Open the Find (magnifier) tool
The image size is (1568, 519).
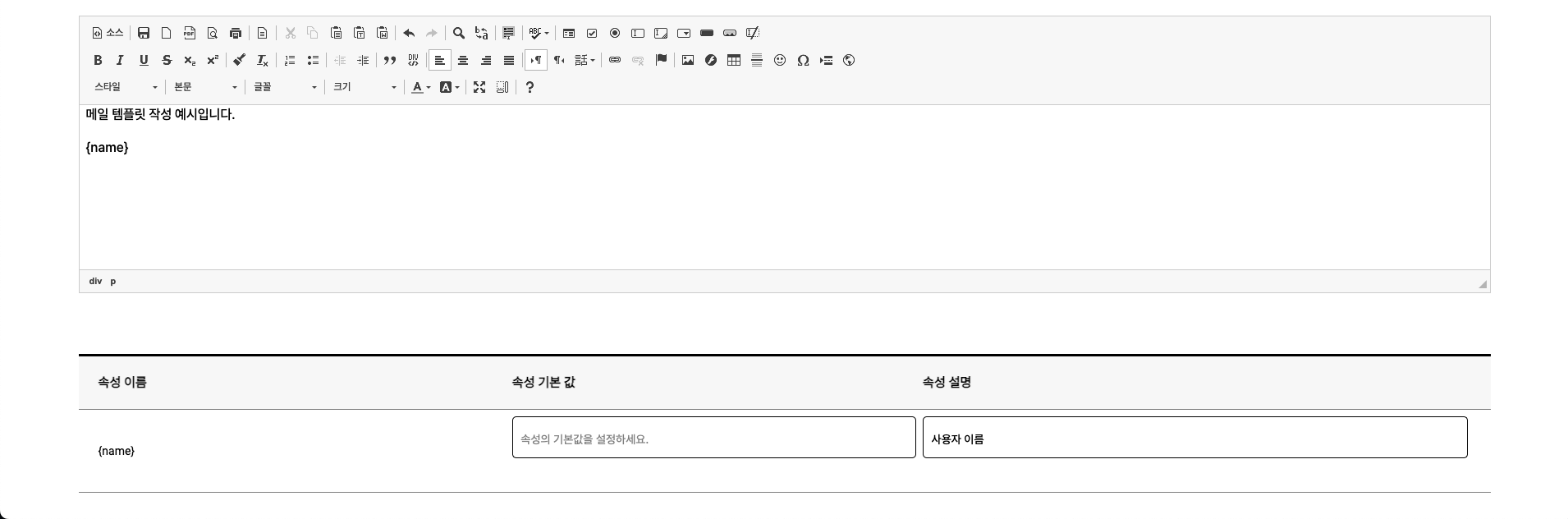459,34
